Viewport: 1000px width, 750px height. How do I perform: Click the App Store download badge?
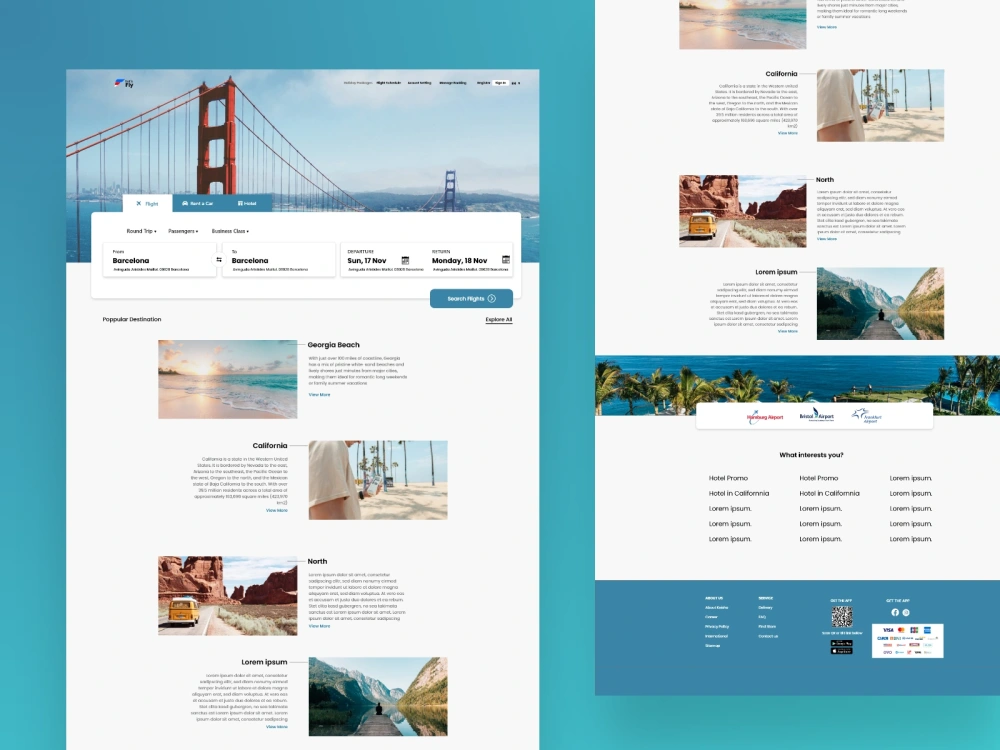(841, 651)
